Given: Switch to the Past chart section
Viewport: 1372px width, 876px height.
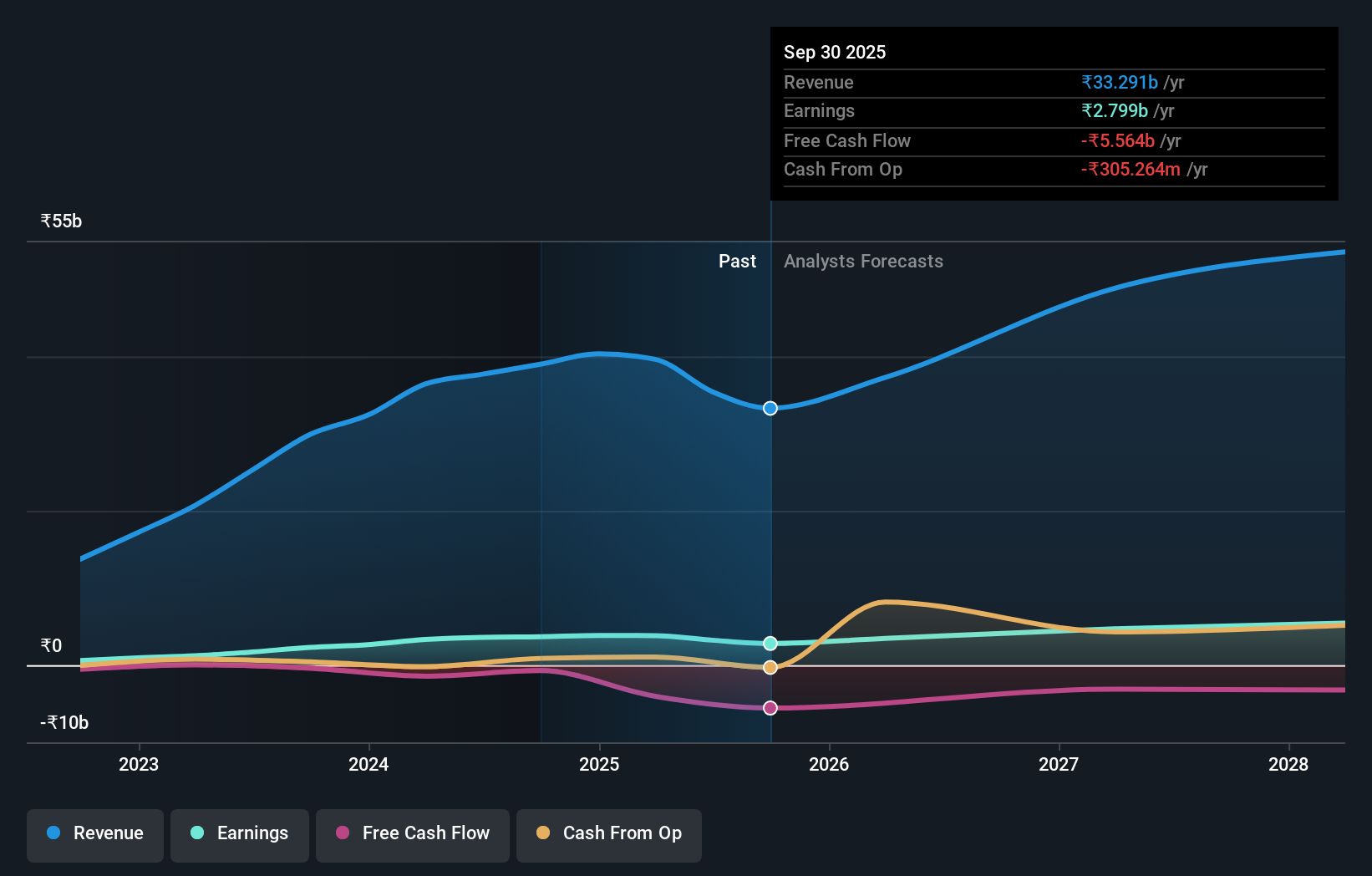Looking at the screenshot, I should (x=737, y=261).
